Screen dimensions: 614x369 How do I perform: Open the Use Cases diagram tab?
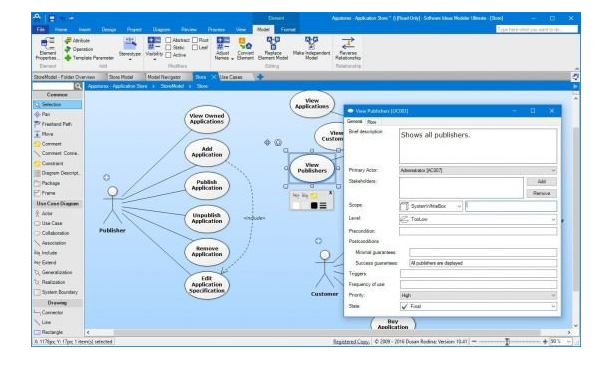click(231, 77)
